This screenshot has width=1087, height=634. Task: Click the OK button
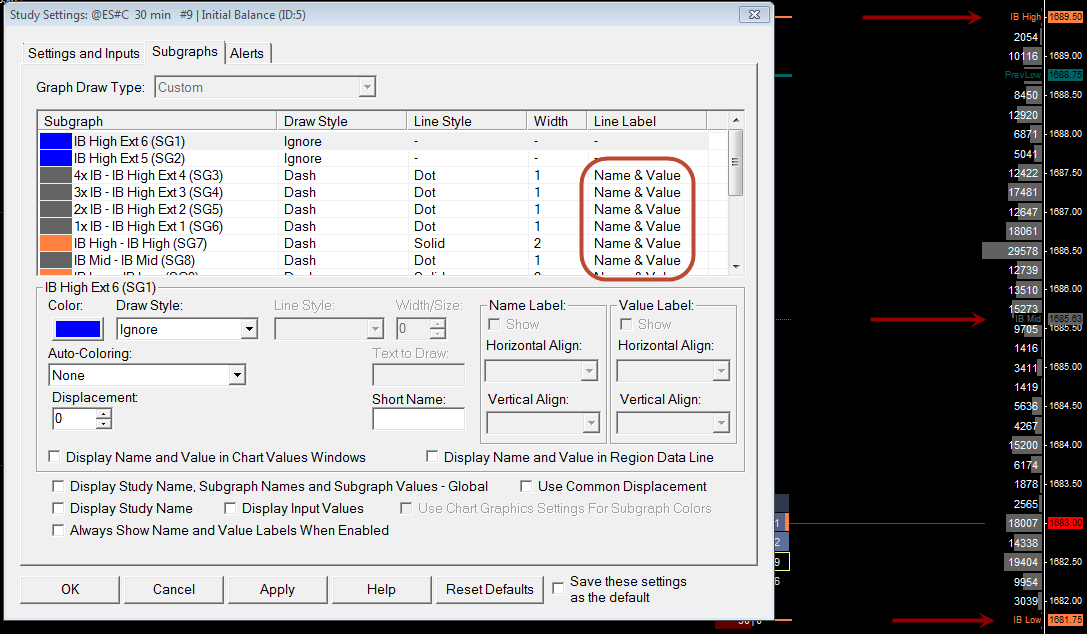point(70,590)
